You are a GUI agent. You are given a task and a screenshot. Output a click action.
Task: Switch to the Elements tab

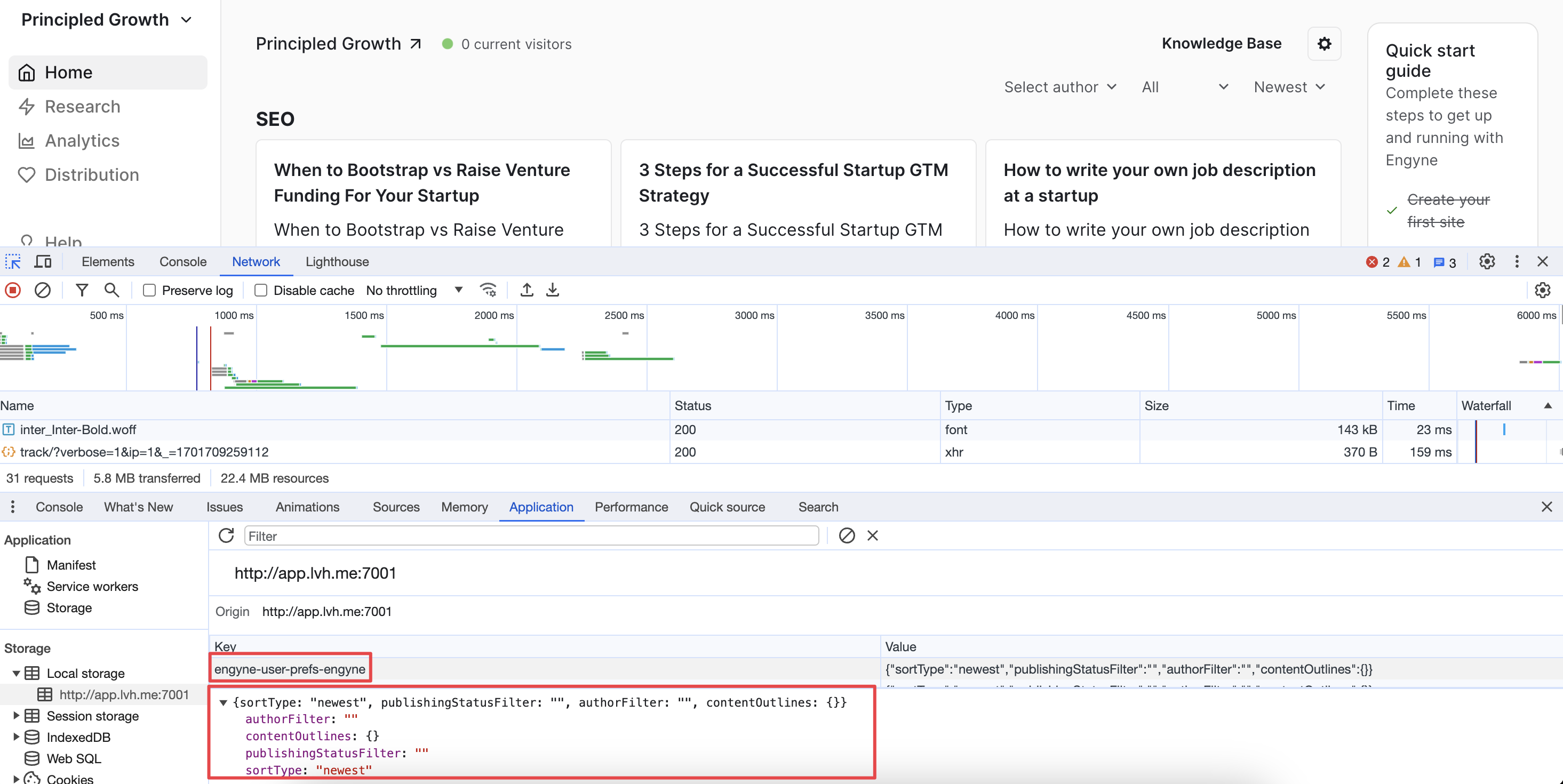click(x=108, y=261)
